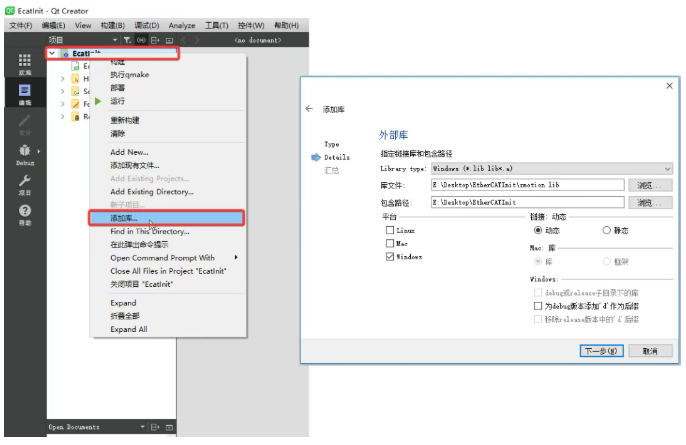
Task: Uncheck the Windows platform checkbox
Action: (x=390, y=256)
